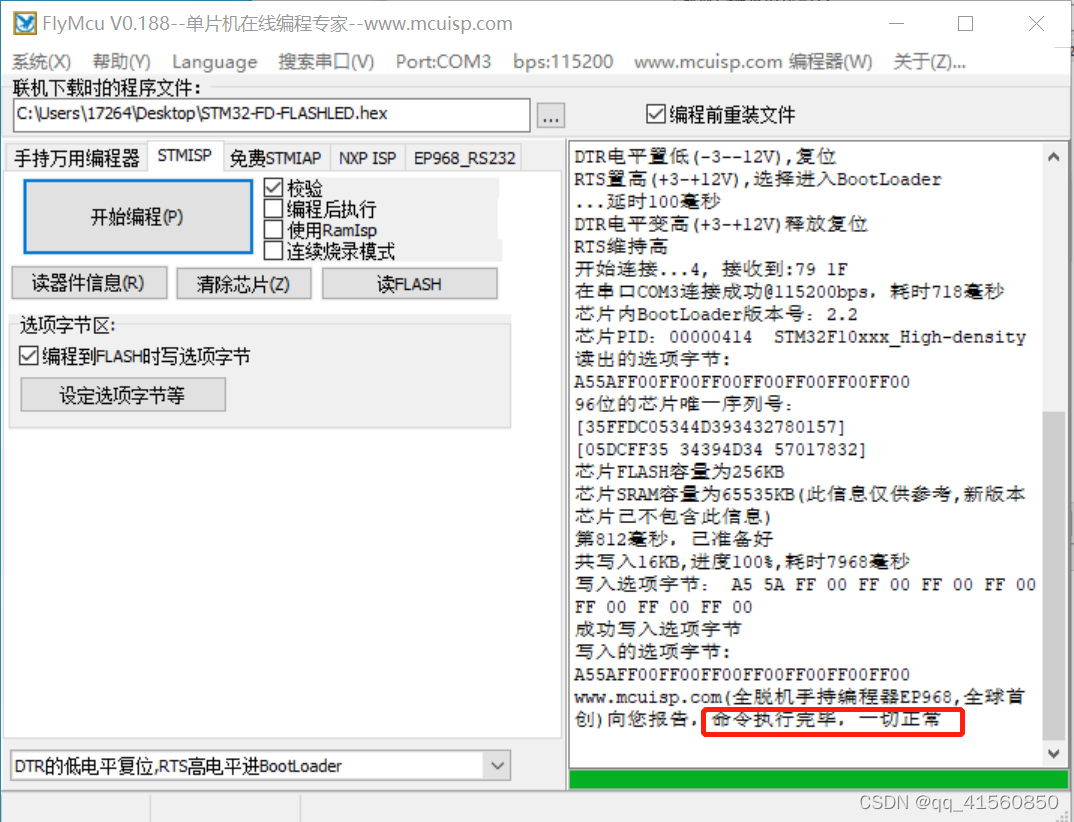Click log line "芯片内BootLoader版本号: 2.2"
This screenshot has height=822, width=1074.
tap(716, 314)
